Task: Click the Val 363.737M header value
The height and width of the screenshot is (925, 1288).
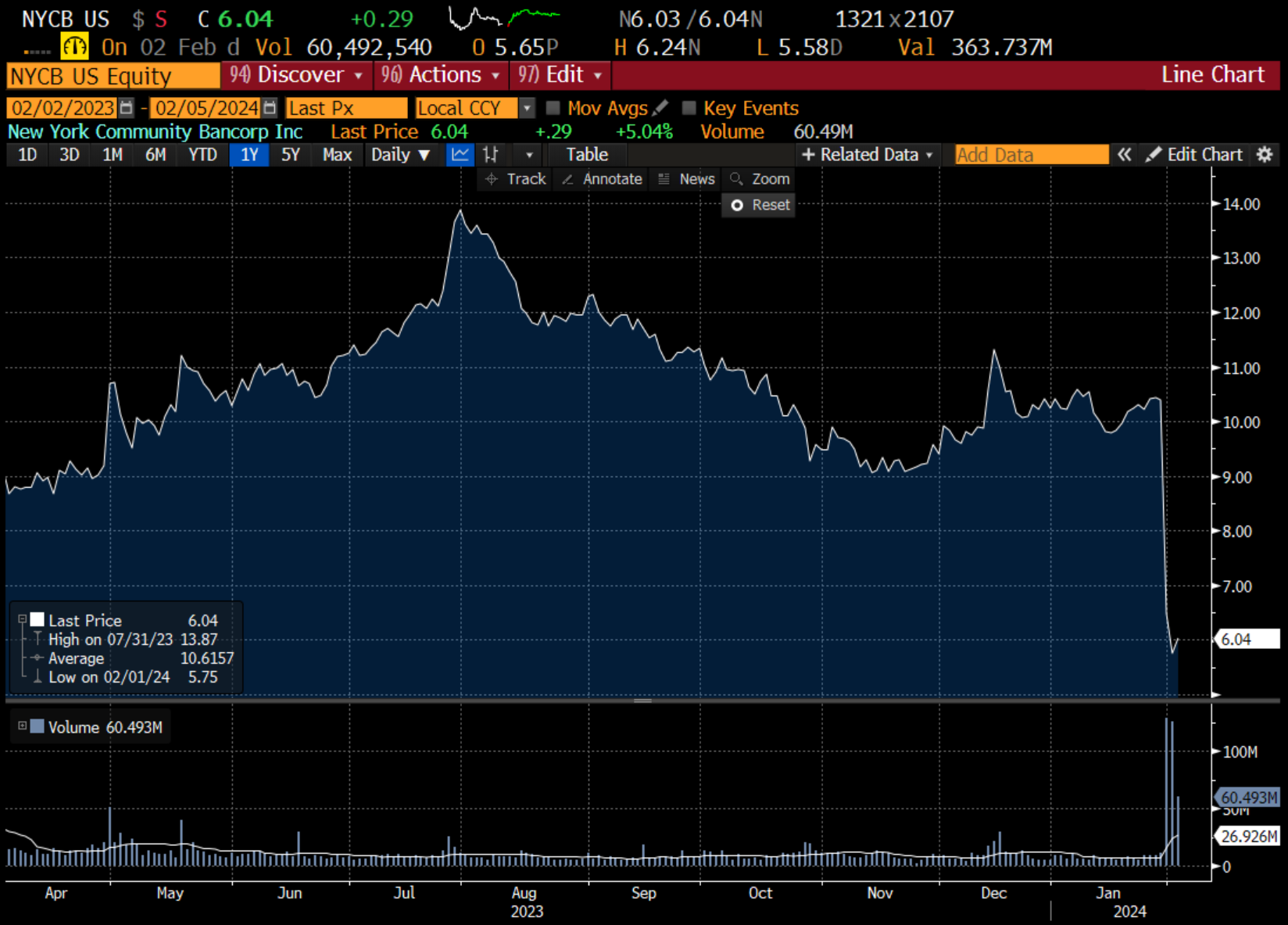Action: [975, 47]
